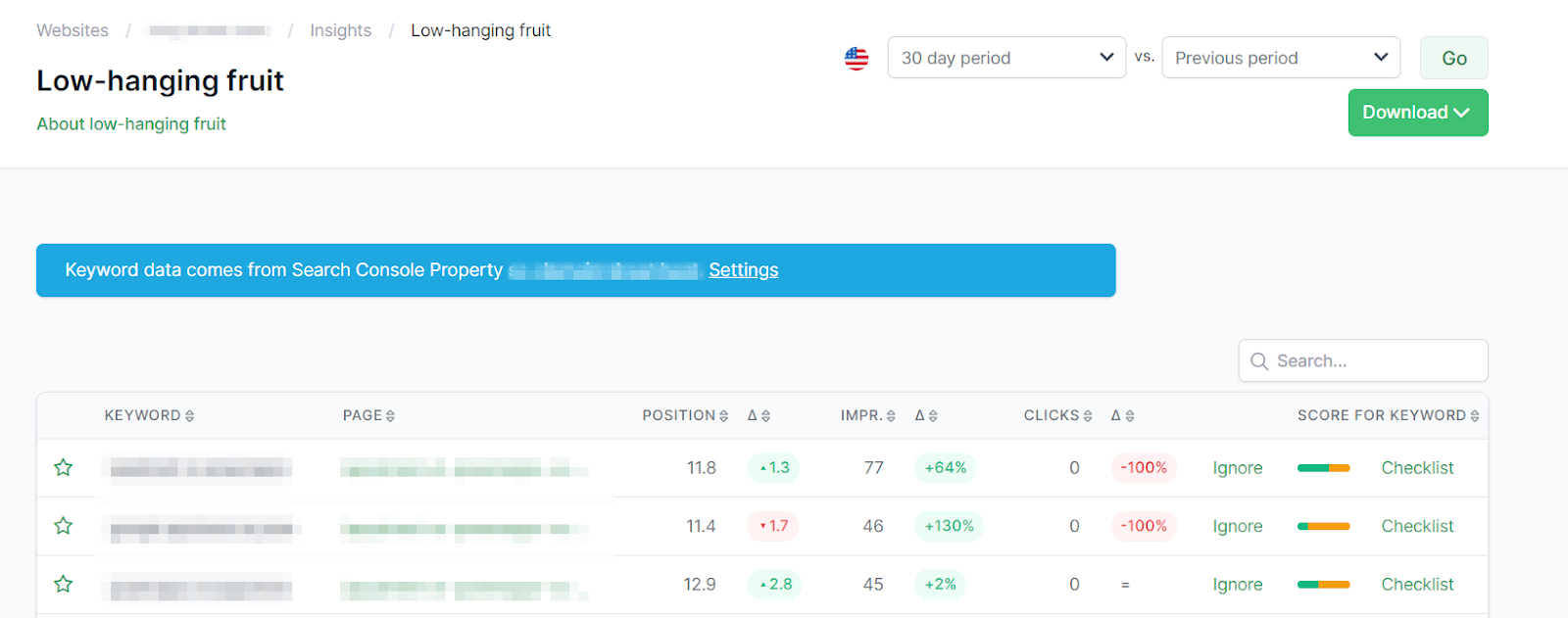Click the search magnifier icon

click(1259, 361)
